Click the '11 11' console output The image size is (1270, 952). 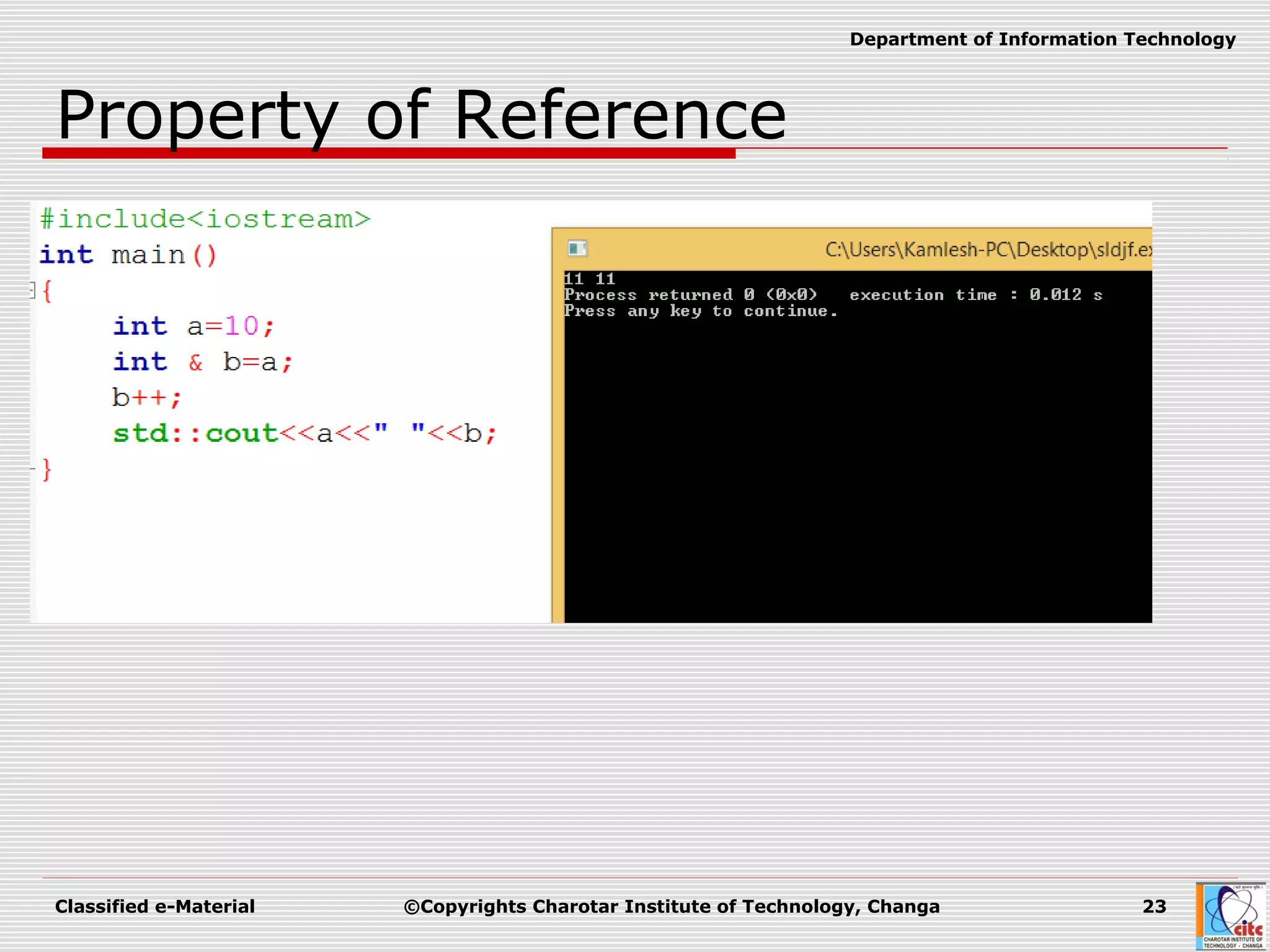click(589, 279)
